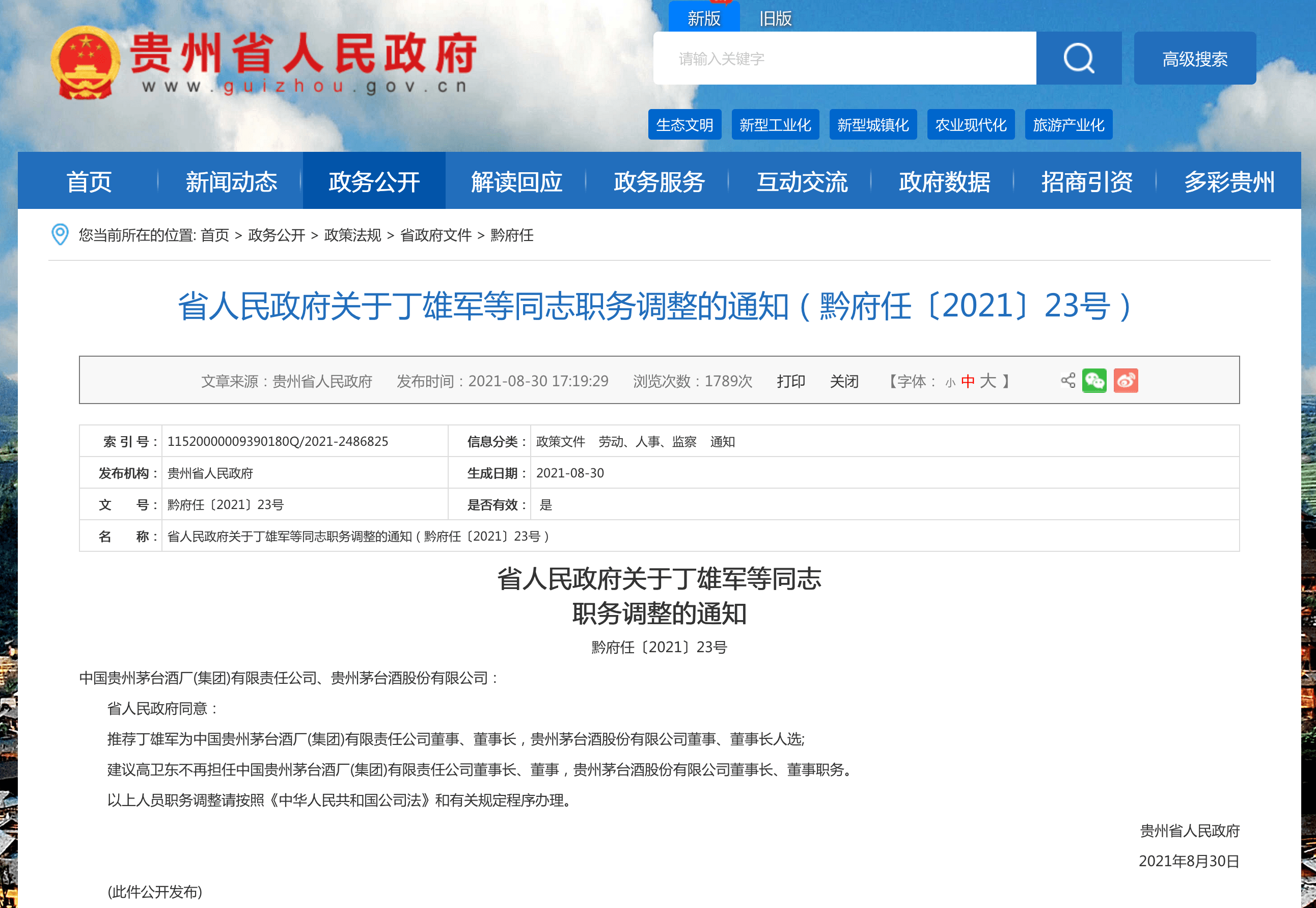This screenshot has width=1316, height=908.
Task: Click 打印 to print the article
Action: [791, 381]
